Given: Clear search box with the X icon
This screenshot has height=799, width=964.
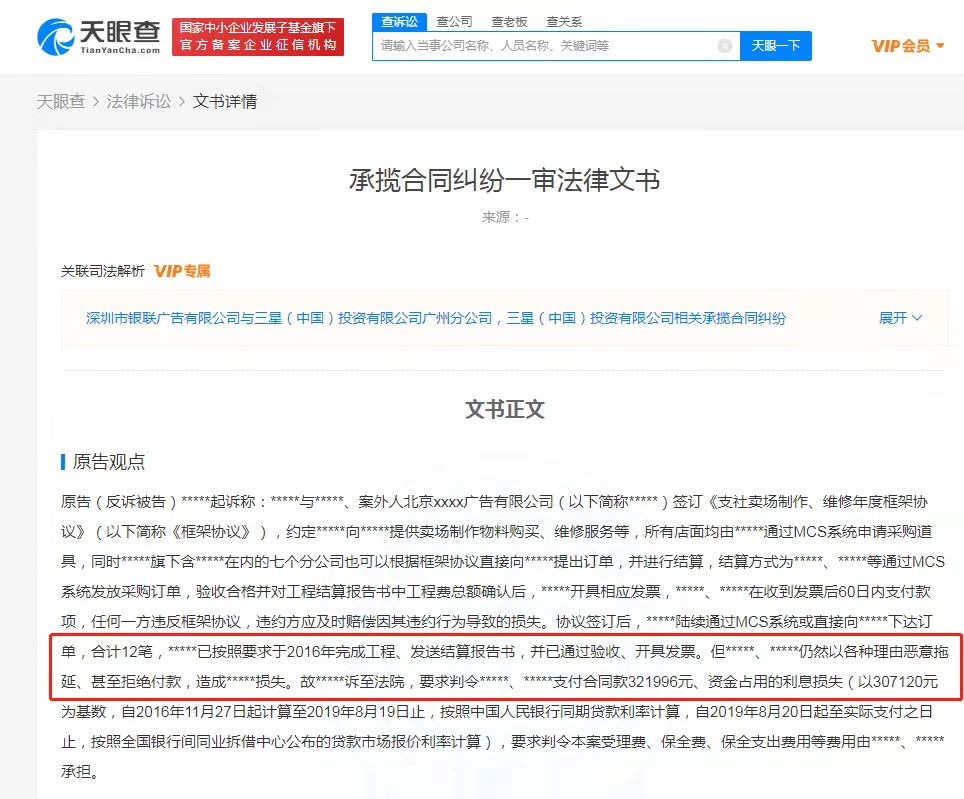Looking at the screenshot, I should click(725, 45).
